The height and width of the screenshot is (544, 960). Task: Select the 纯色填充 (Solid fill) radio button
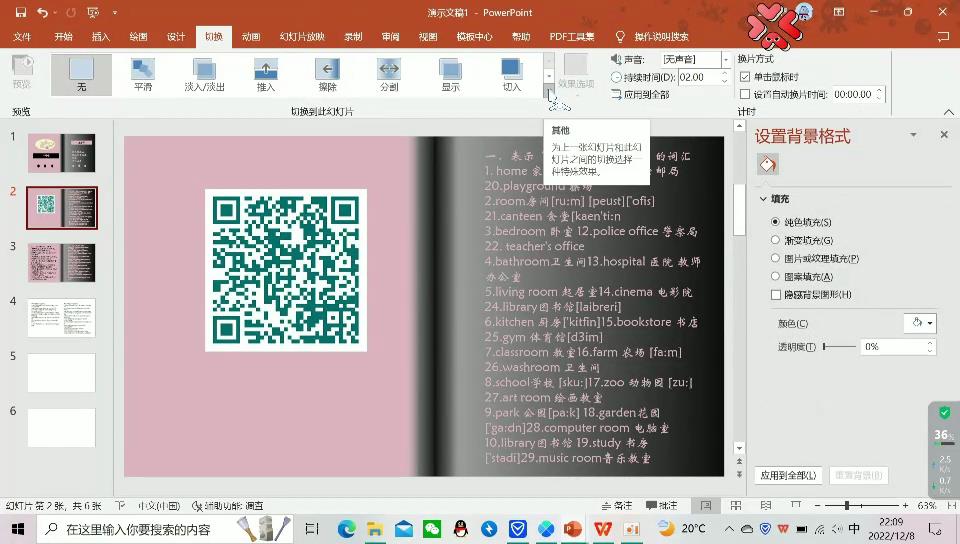tap(775, 222)
